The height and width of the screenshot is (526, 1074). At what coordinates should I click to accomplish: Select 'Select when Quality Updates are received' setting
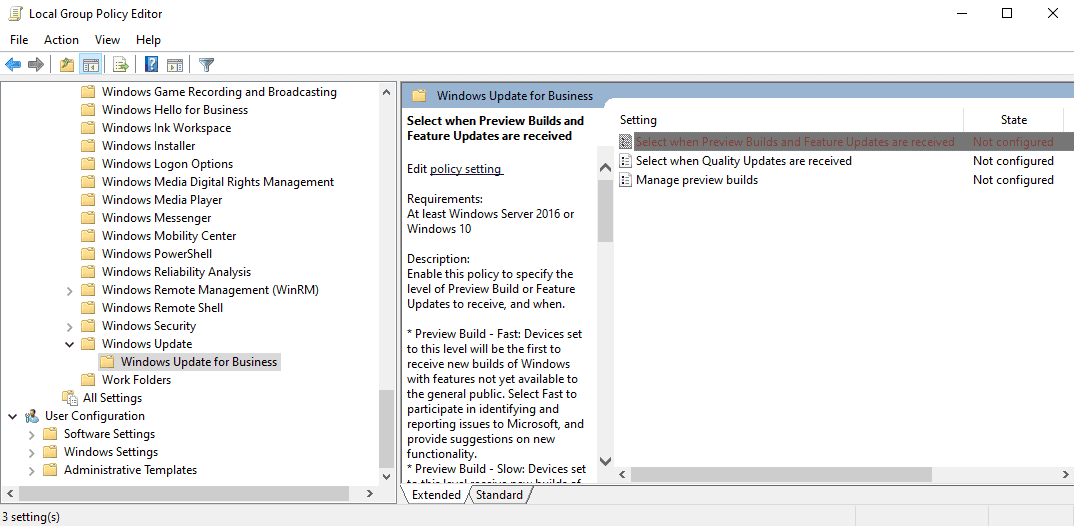[743, 161]
